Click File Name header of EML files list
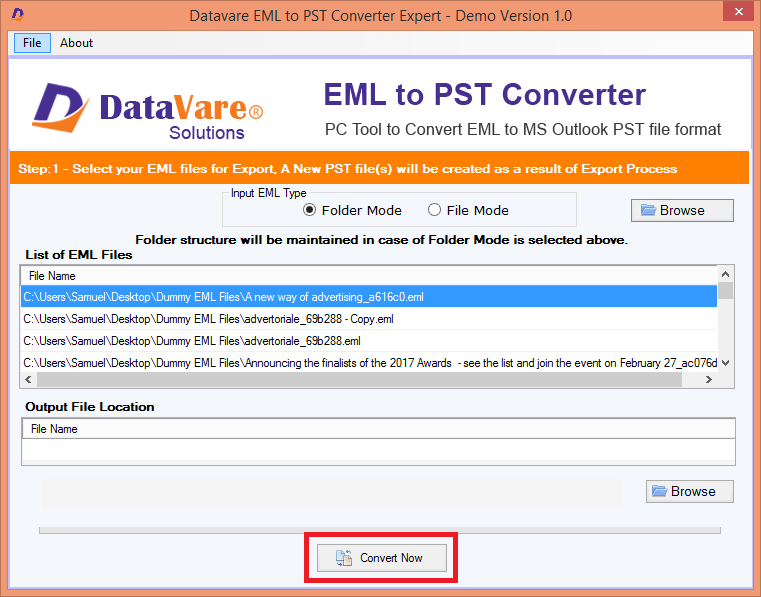 click(369, 276)
